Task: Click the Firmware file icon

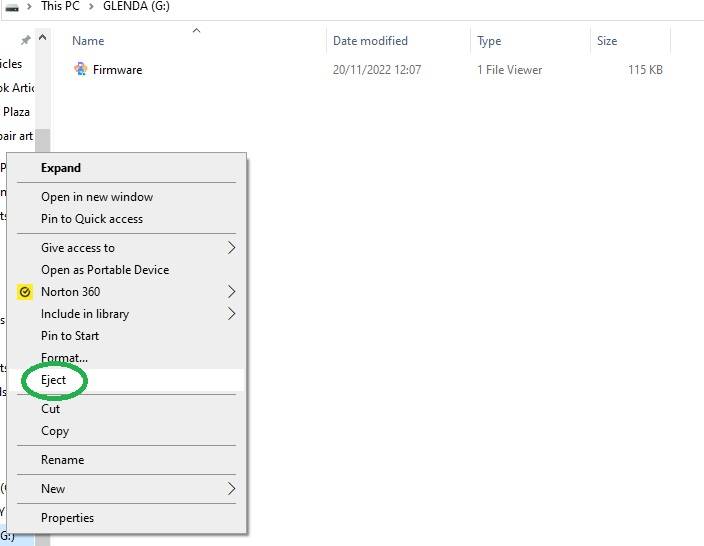Action: (x=80, y=69)
